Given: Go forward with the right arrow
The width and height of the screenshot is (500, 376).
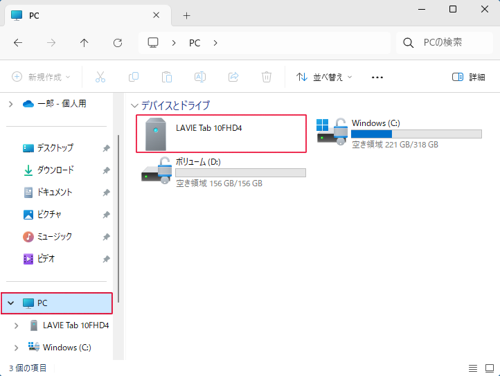Looking at the screenshot, I should [x=51, y=43].
